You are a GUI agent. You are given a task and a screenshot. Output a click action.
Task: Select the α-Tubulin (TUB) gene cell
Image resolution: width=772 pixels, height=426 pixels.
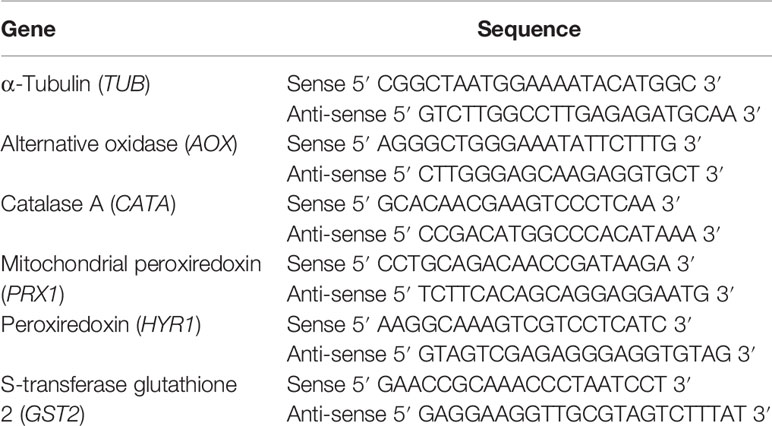pos(75,84)
